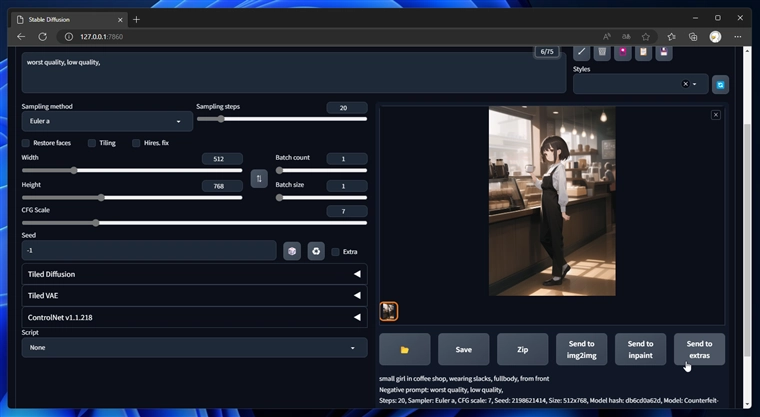Adjust the Height slider
Image resolution: width=760 pixels, height=417 pixels.
coord(132,198)
